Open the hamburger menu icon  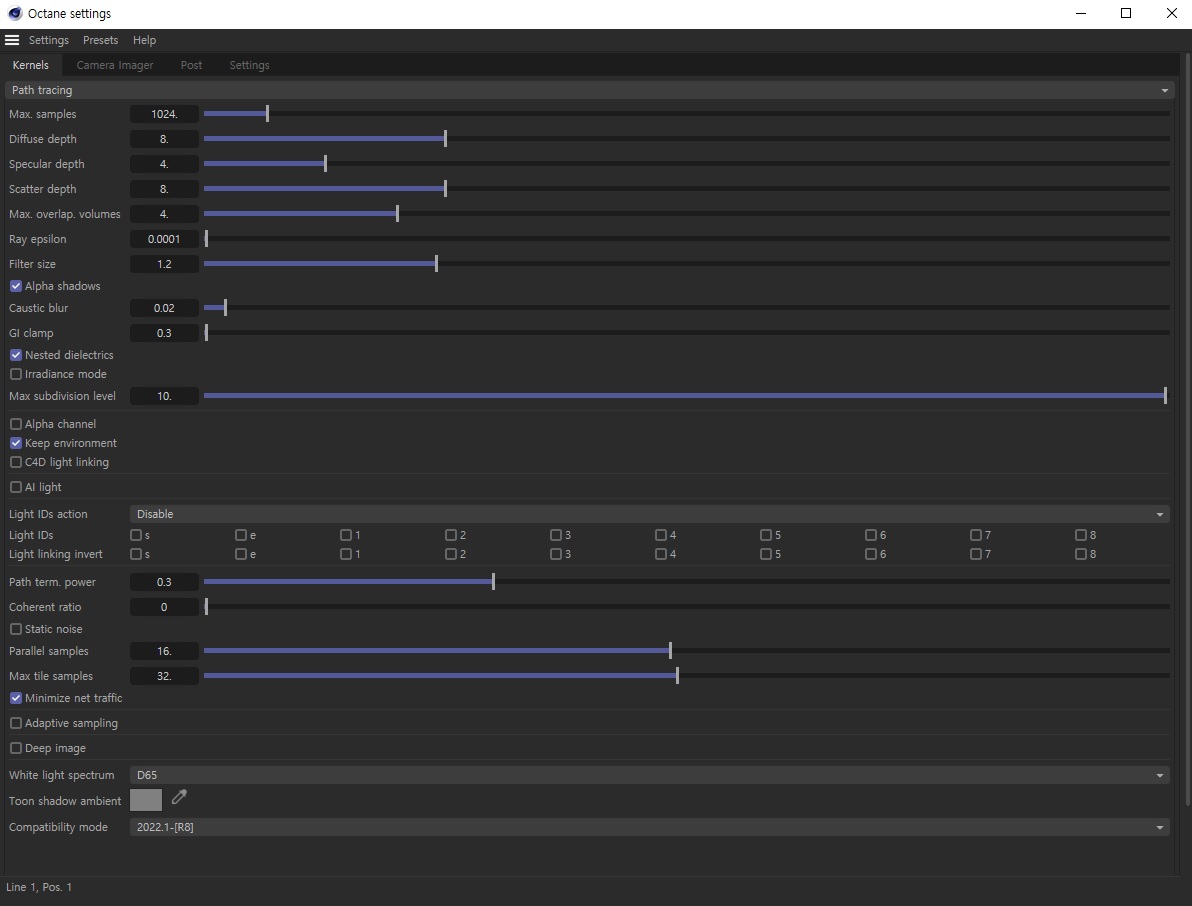click(11, 40)
